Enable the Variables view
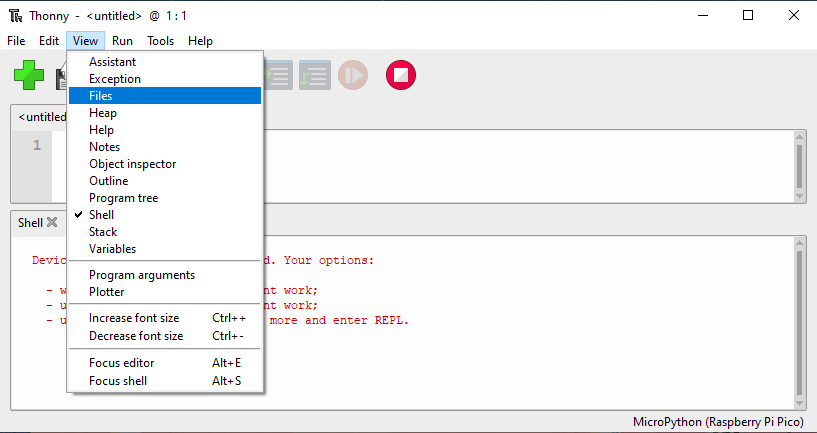Image resolution: width=817 pixels, height=433 pixels. 112,249
